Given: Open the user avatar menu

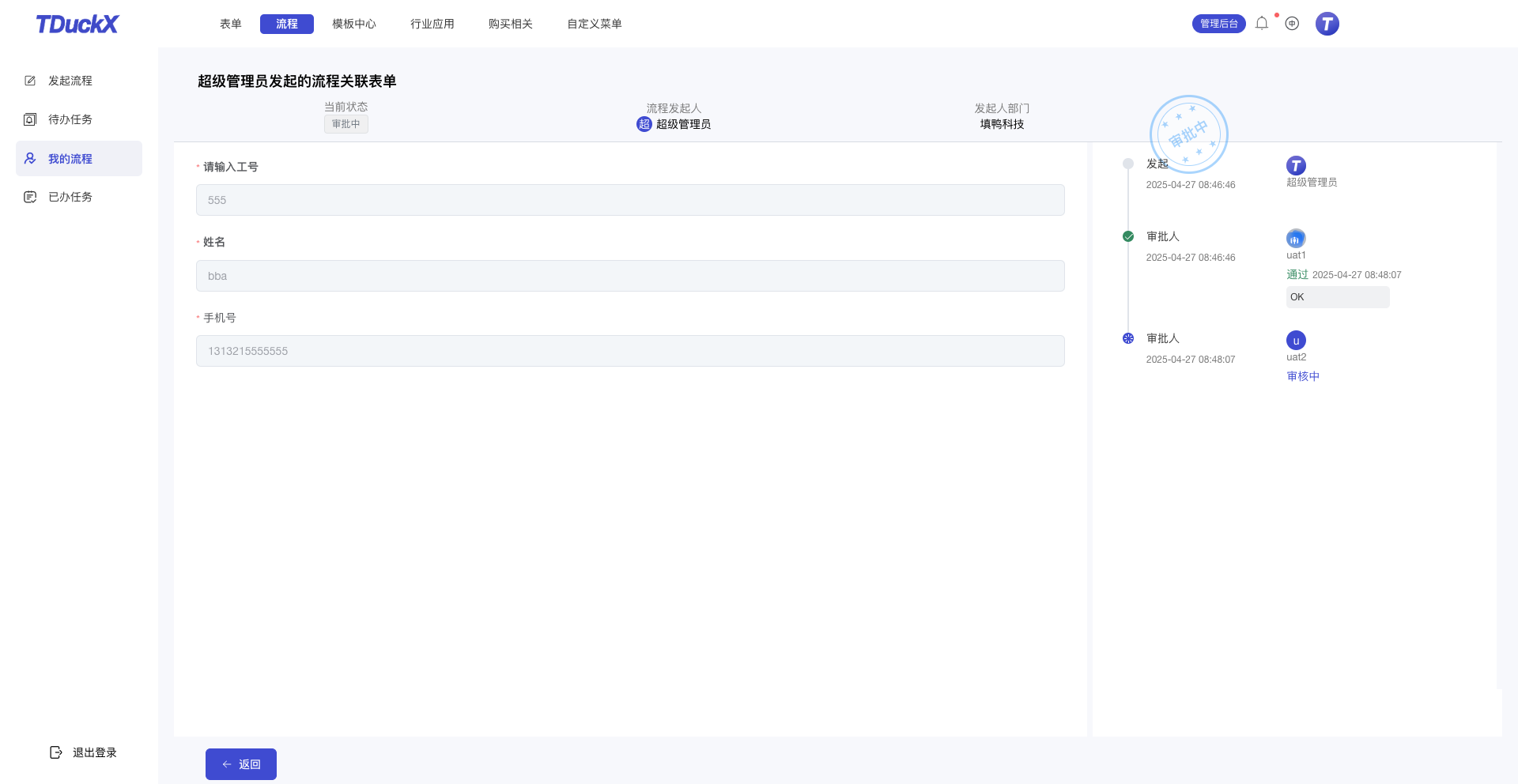Looking at the screenshot, I should click(1327, 24).
